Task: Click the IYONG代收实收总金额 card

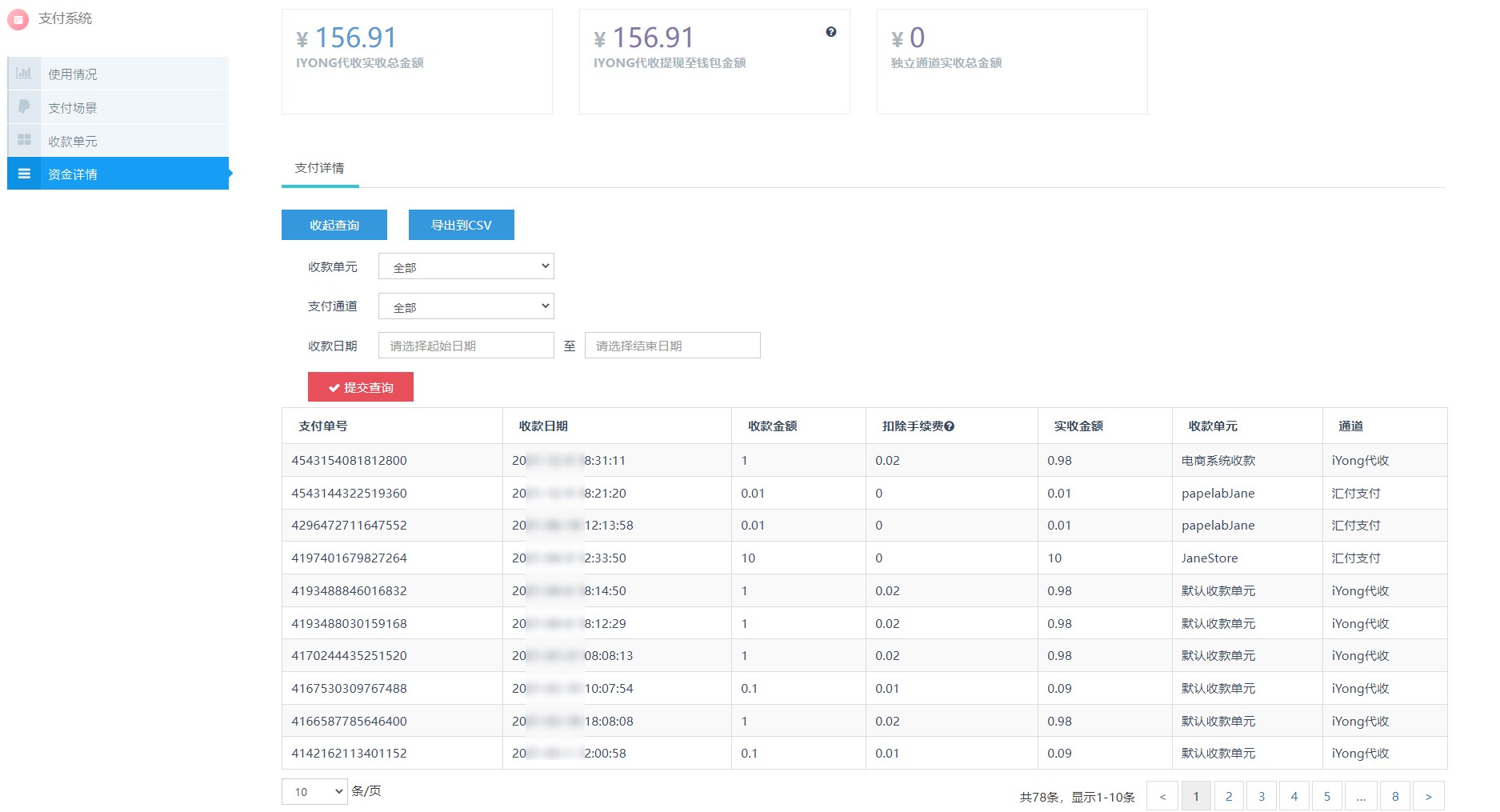Action: tap(417, 62)
